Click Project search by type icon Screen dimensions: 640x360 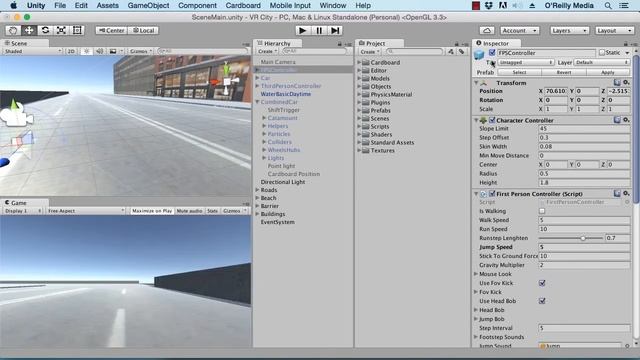[x=451, y=51]
